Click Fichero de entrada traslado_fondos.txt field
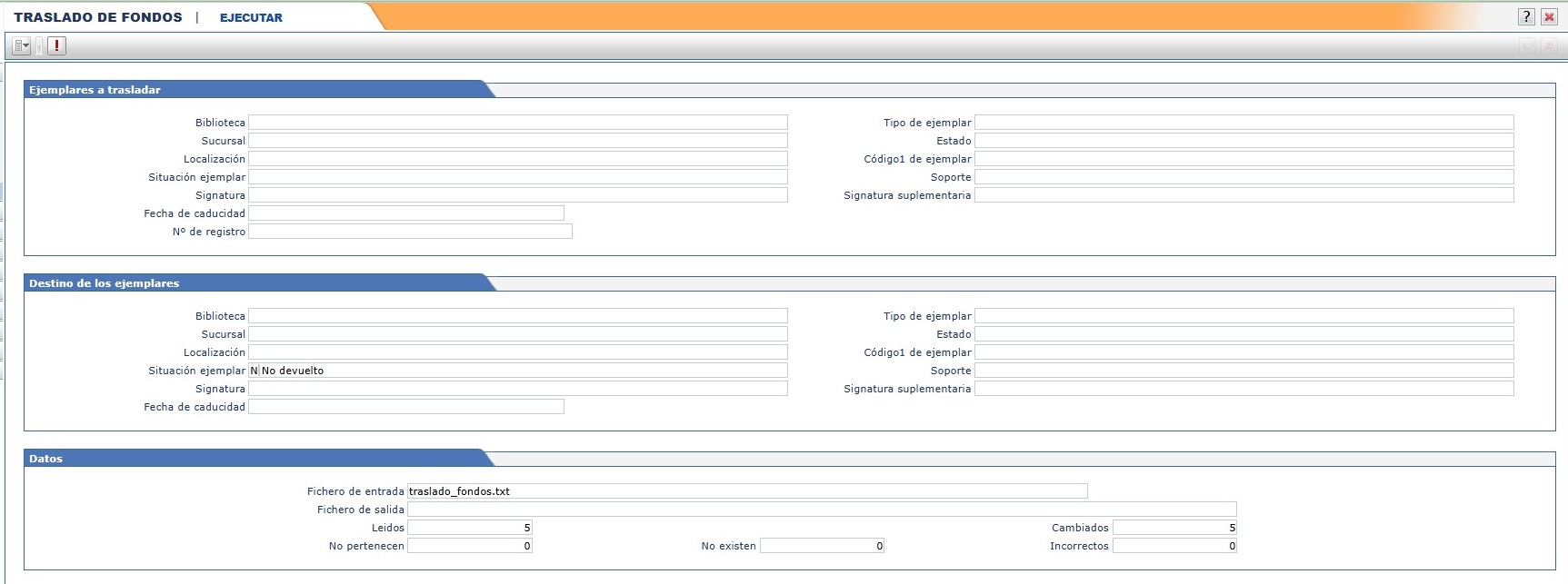Screen dimensions: 1568x584 pyautogui.click(x=746, y=491)
